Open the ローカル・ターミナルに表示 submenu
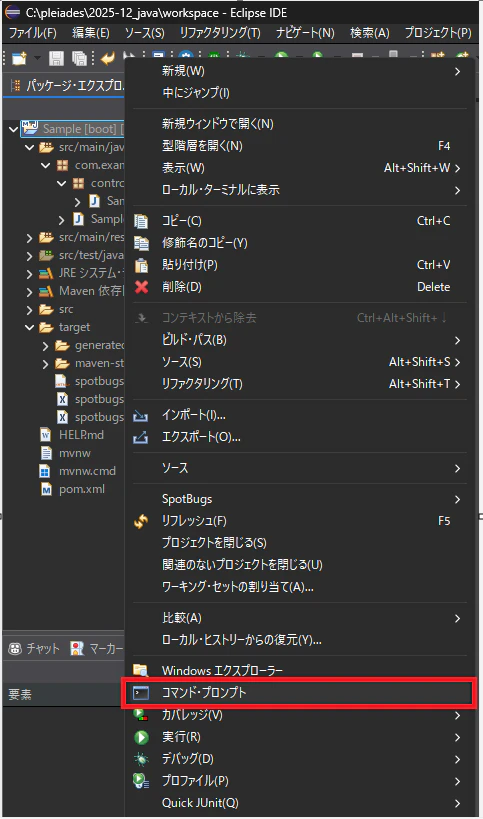The image size is (483, 819). [x=299, y=190]
